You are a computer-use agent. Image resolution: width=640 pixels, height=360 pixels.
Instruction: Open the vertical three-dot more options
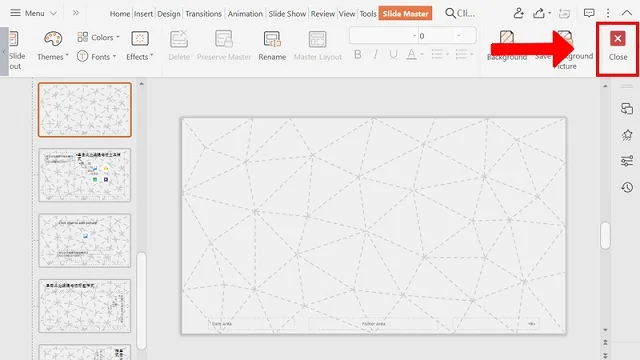point(608,13)
